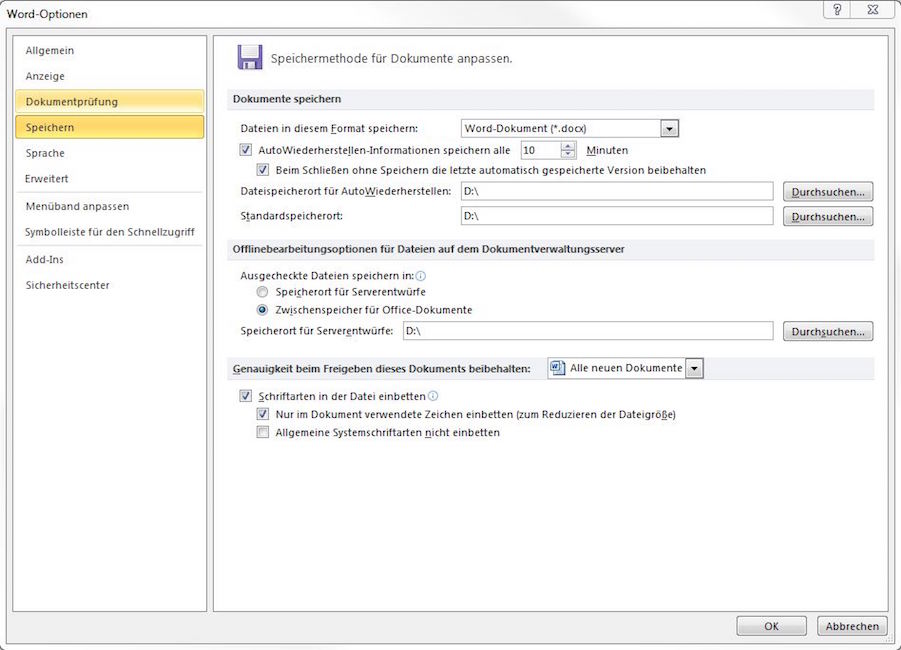Uncheck Schriftarten in der Datei einbetten

246,396
